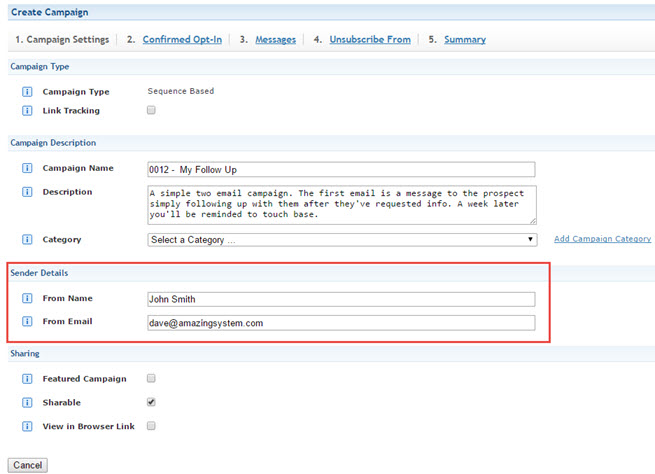Check the Featured Campaign checkbox

151,379
